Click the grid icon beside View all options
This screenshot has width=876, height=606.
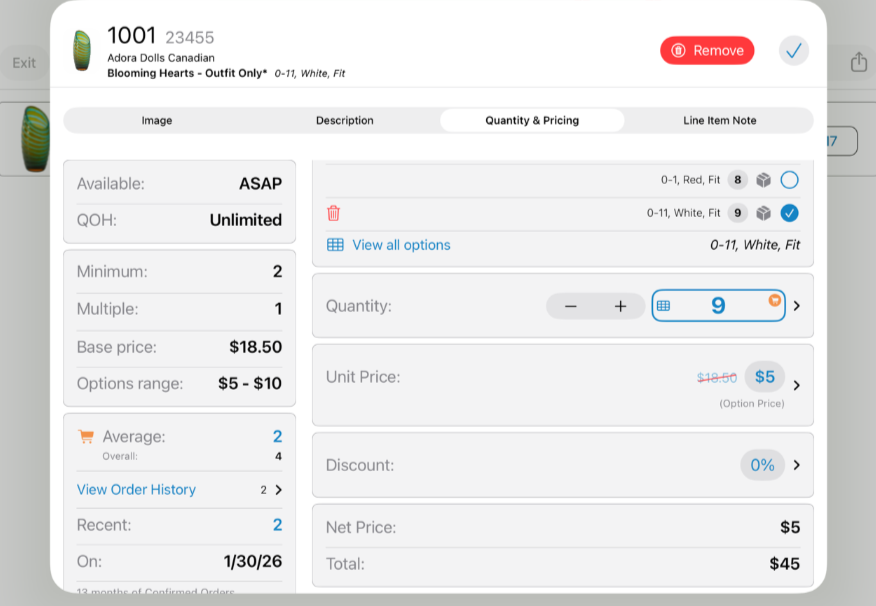(335, 245)
